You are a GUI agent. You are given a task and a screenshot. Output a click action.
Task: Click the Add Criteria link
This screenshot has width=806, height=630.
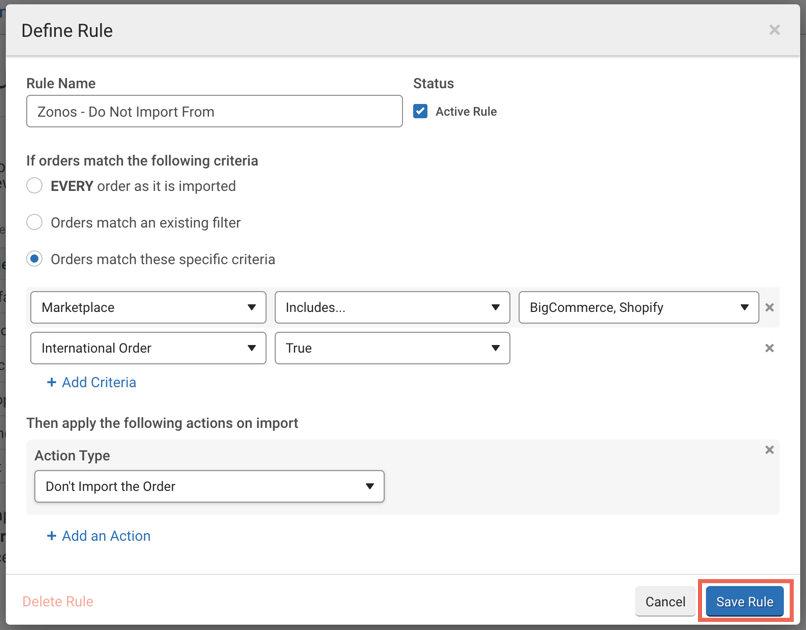click(x=91, y=382)
